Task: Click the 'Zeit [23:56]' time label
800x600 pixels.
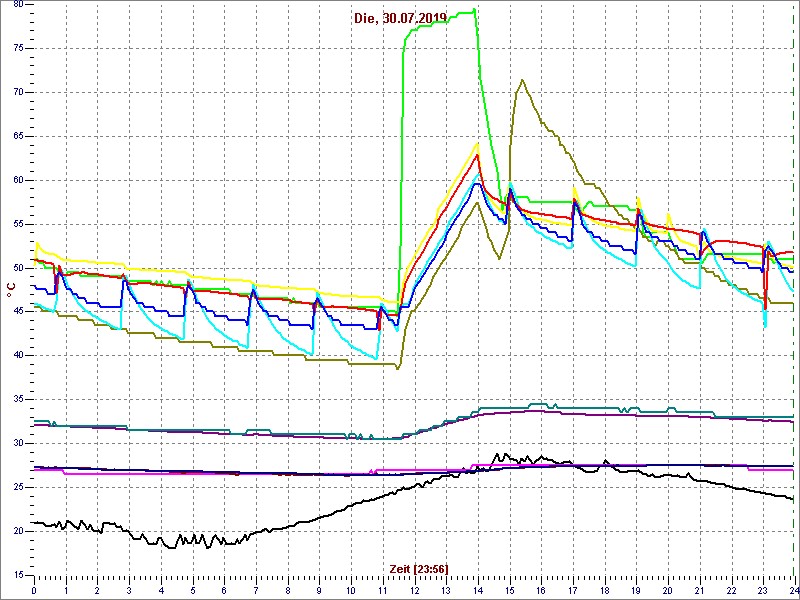Action: pos(418,569)
